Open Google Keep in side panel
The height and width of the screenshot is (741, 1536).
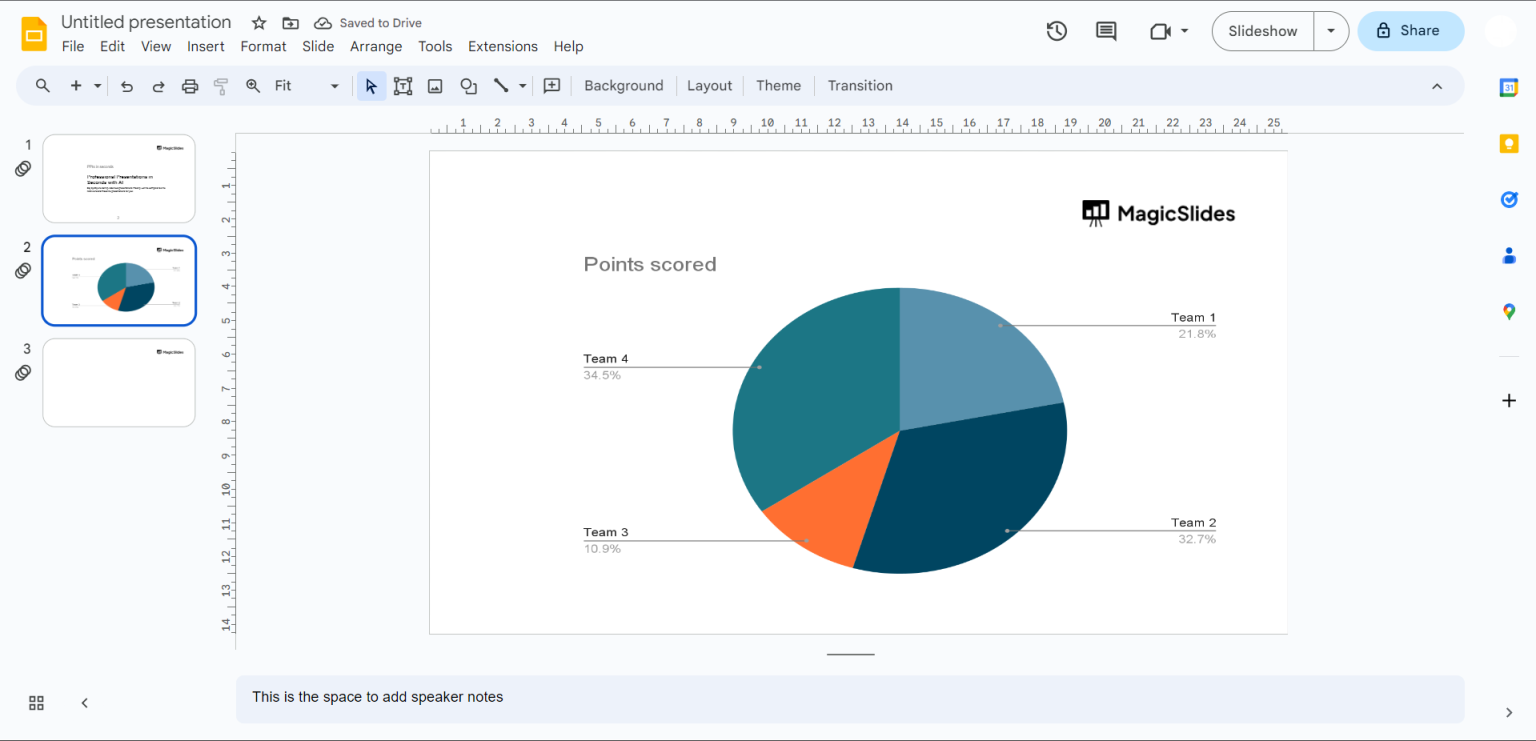(x=1509, y=144)
